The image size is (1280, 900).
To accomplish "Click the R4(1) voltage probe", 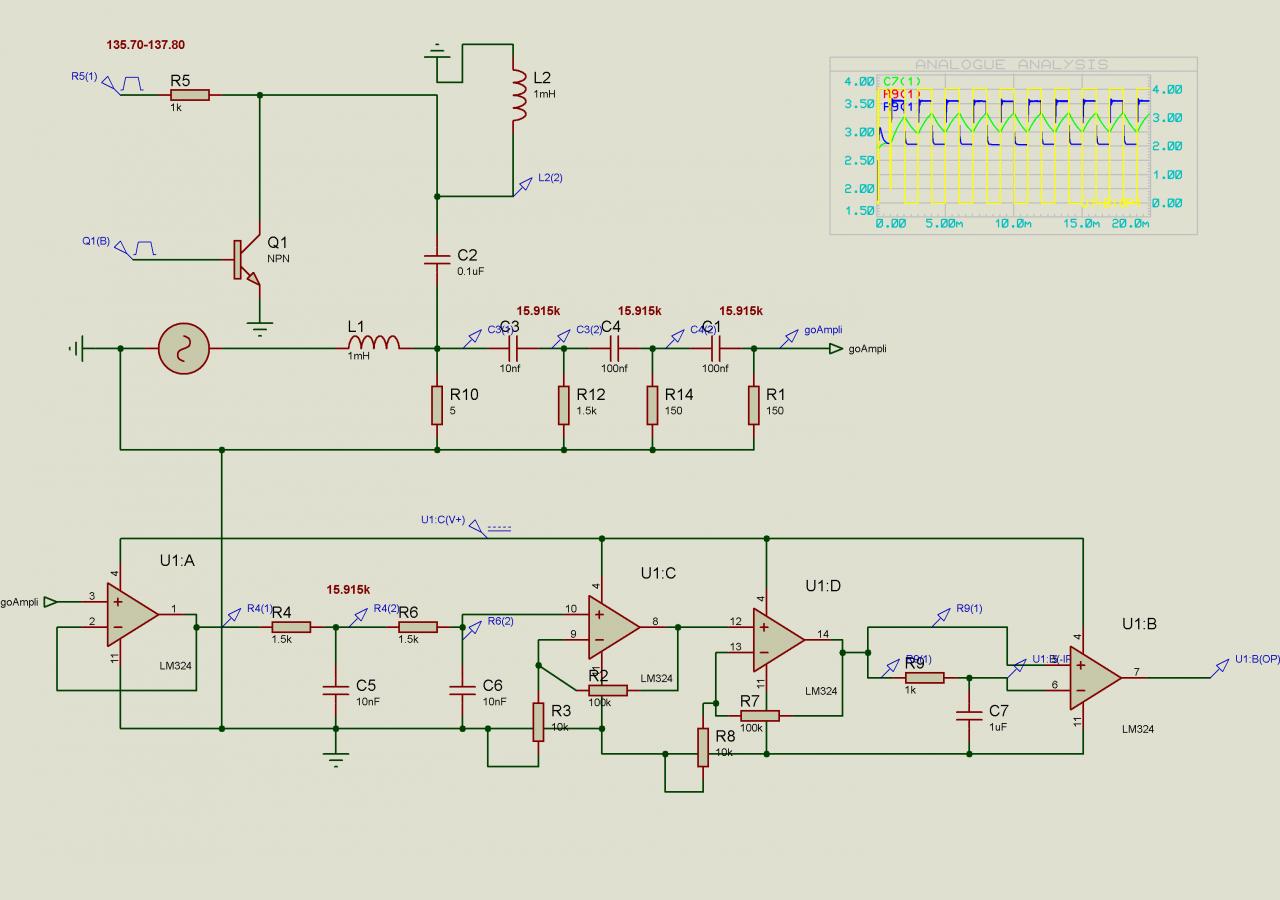I will click(233, 616).
